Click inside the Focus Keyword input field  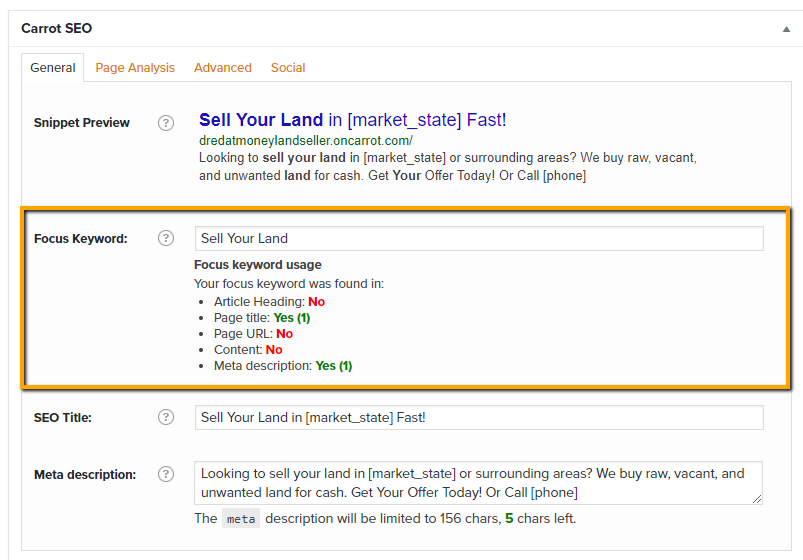(x=479, y=238)
